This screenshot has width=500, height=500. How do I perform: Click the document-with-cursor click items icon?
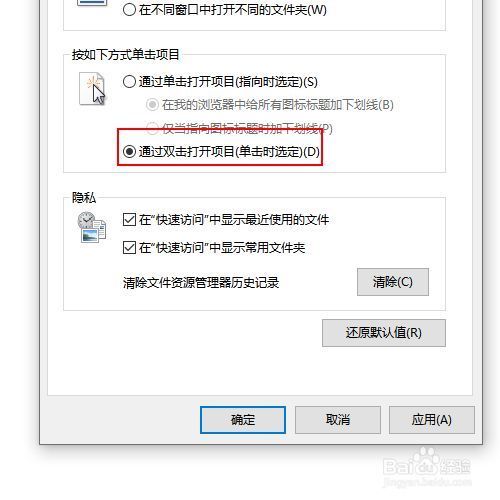click(92, 89)
